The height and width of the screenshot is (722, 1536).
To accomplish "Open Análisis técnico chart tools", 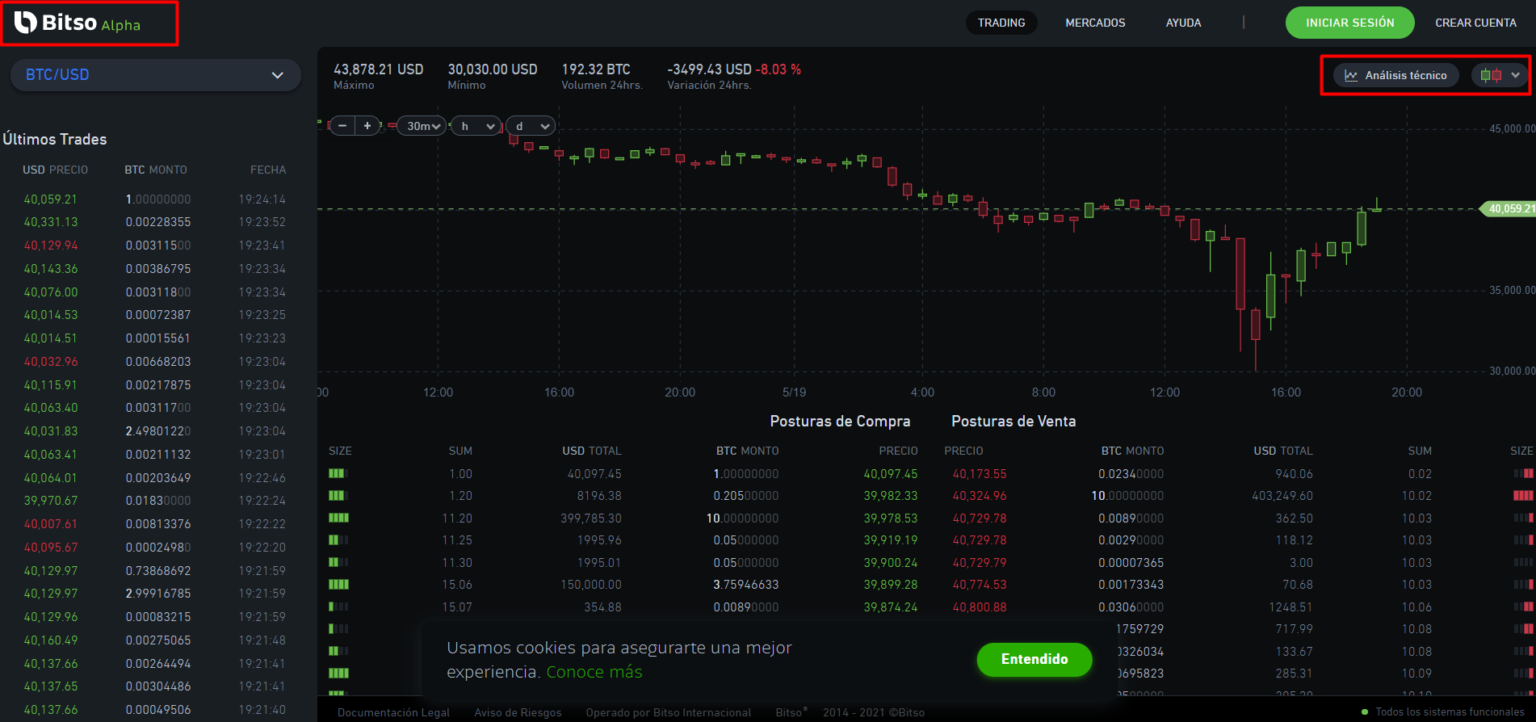I will [x=1396, y=75].
